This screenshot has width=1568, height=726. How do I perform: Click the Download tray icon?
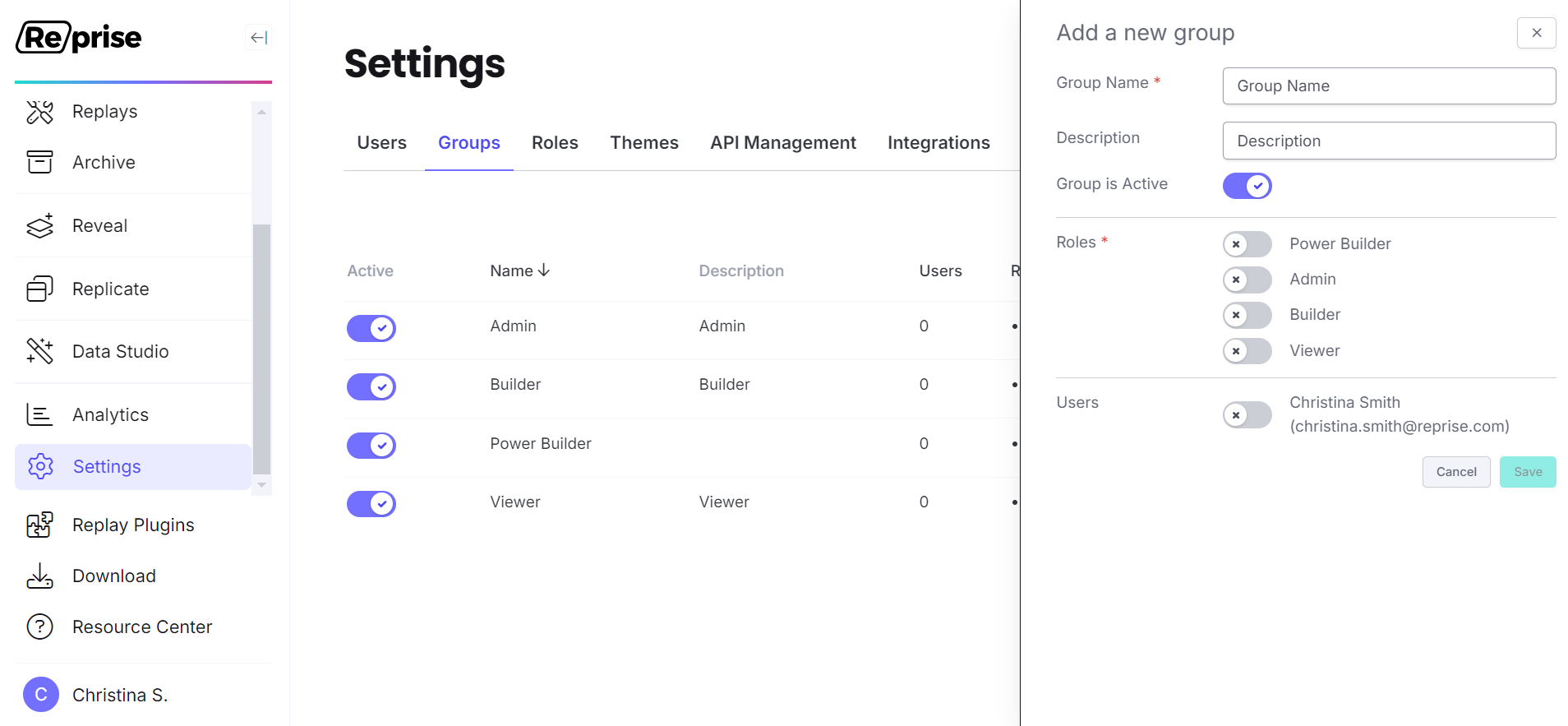pos(39,576)
